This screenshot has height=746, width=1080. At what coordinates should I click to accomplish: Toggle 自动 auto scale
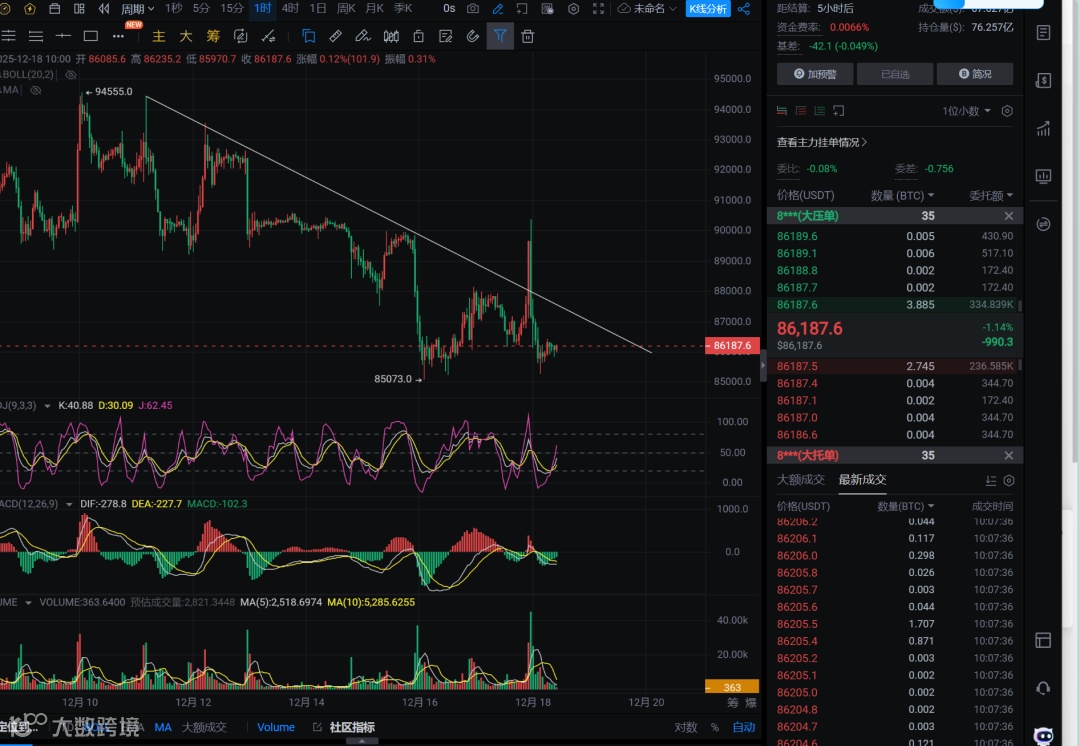pos(744,727)
